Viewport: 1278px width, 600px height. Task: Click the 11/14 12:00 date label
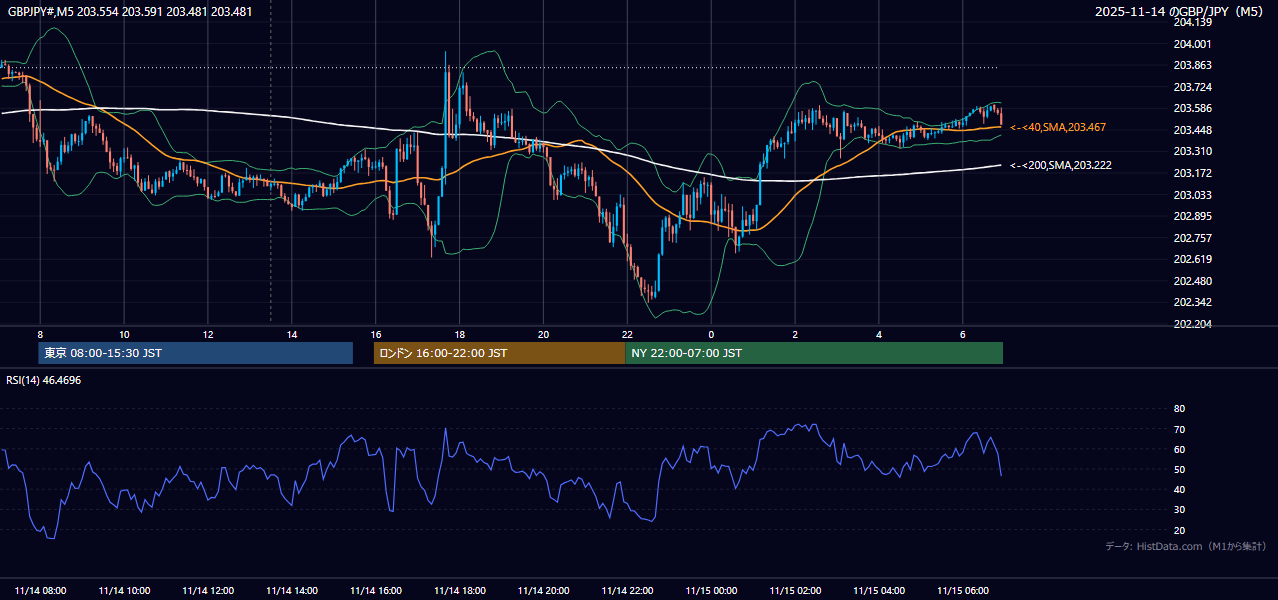(x=208, y=590)
